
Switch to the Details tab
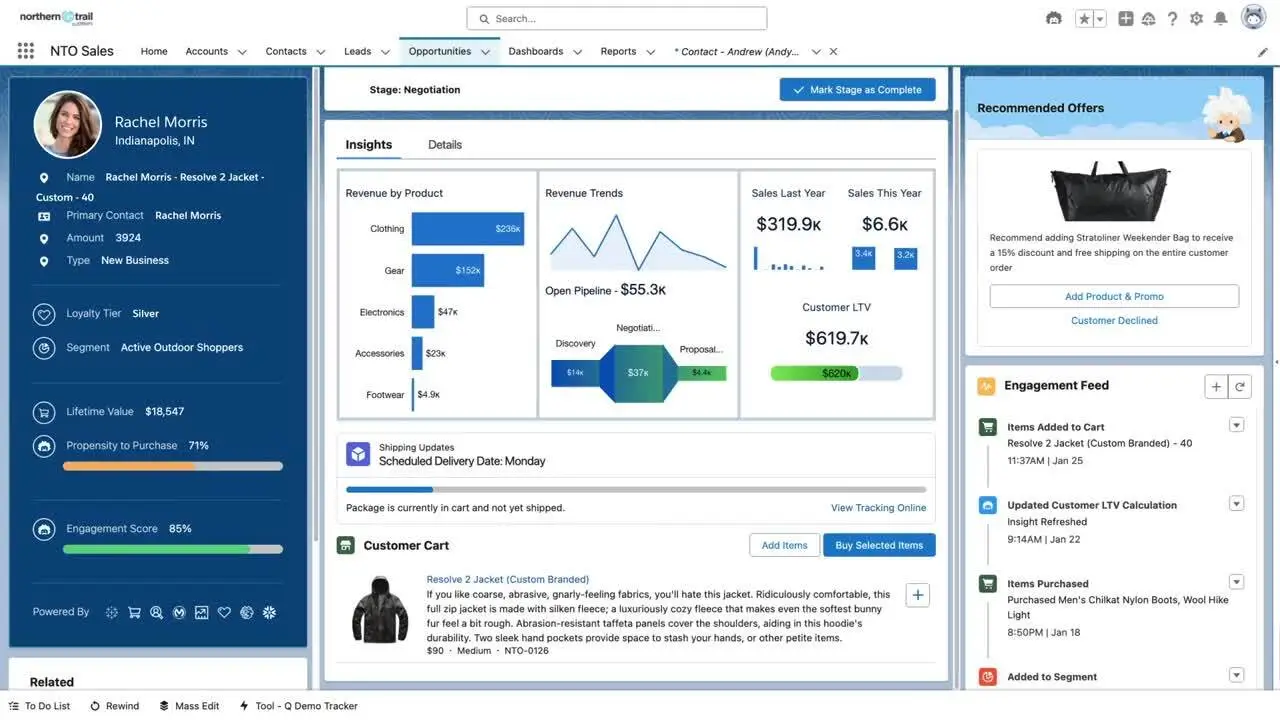tap(443, 143)
